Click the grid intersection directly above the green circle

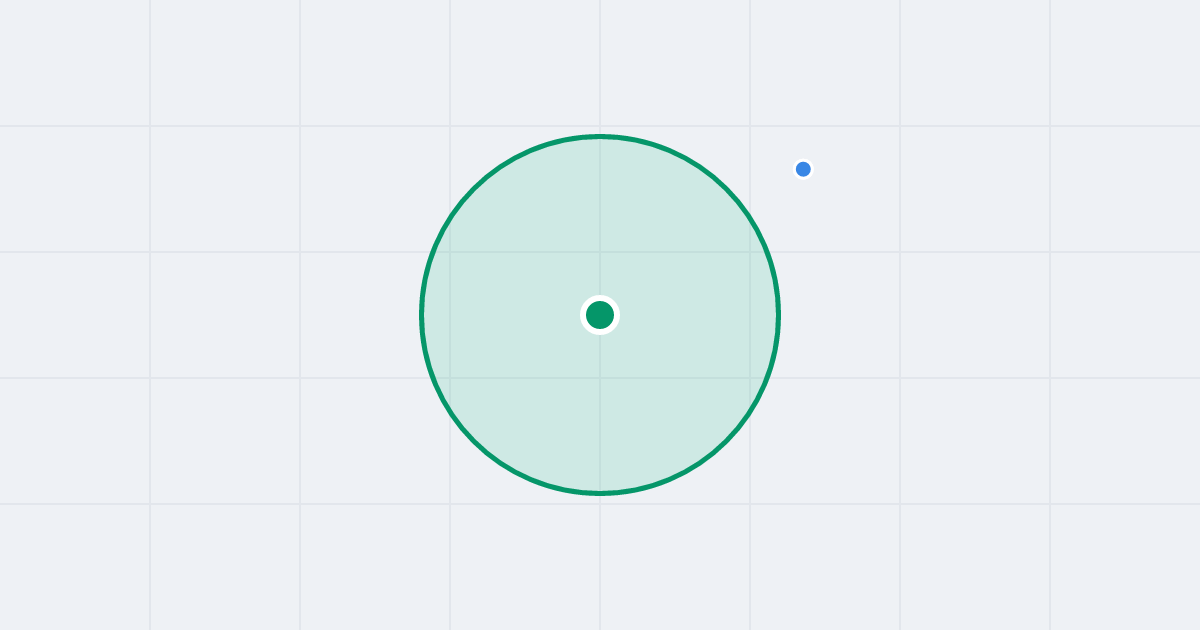[600, 126]
